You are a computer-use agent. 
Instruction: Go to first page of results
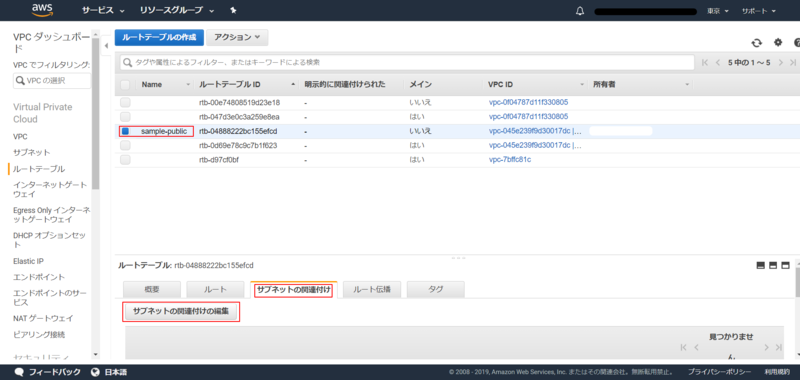705,62
